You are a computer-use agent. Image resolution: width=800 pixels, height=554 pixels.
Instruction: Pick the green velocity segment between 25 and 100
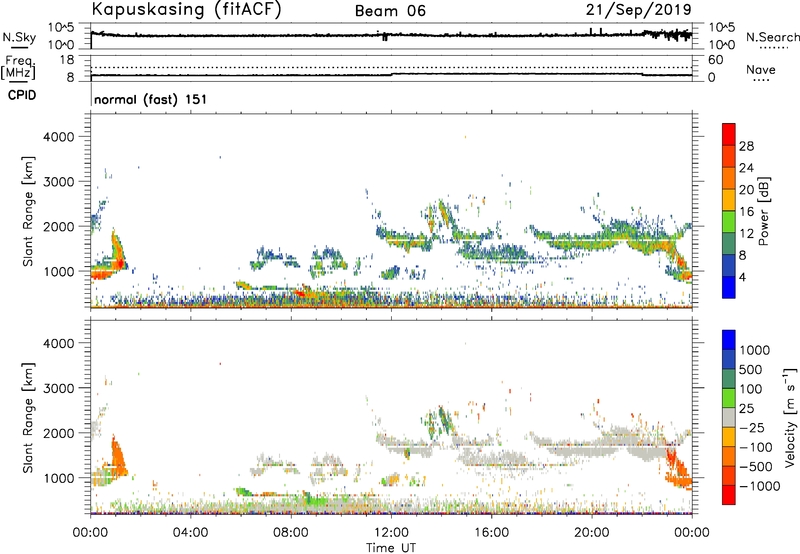pos(729,398)
